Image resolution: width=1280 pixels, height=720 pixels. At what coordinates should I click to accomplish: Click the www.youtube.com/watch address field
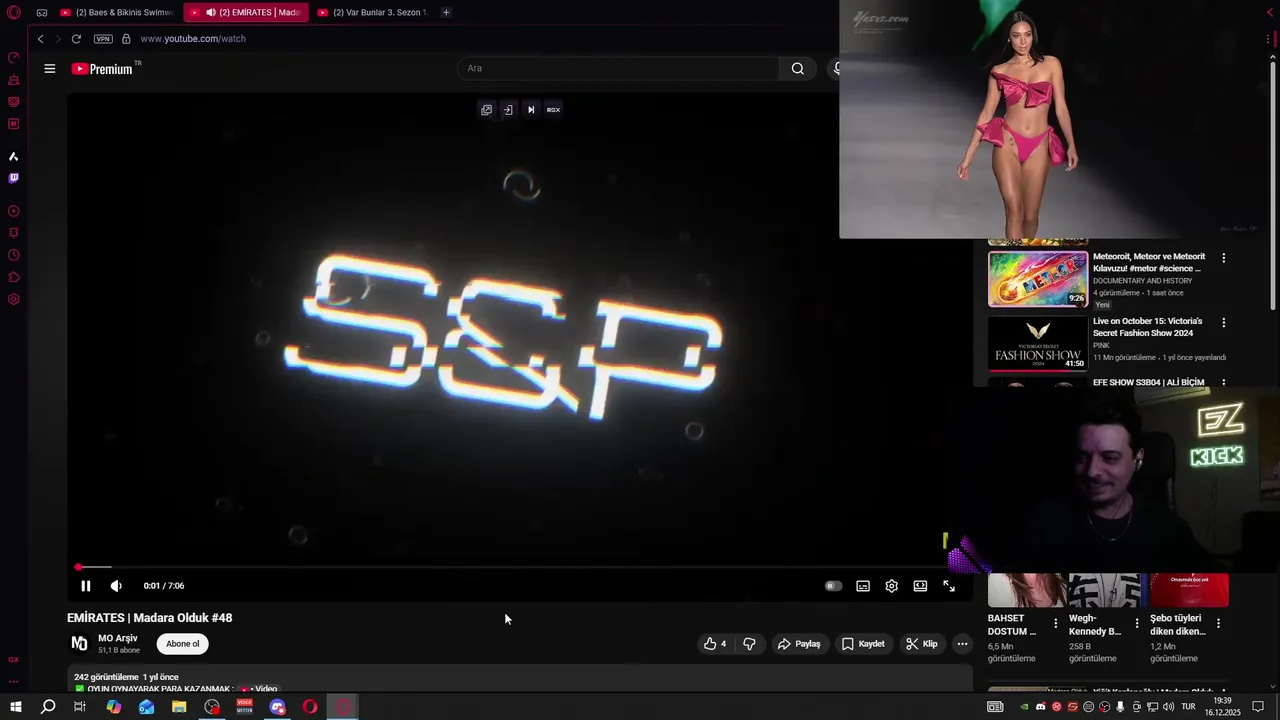[193, 39]
